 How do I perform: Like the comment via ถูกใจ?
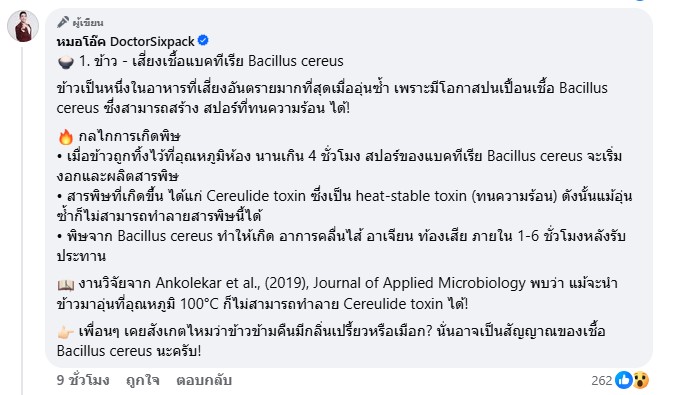(x=143, y=380)
